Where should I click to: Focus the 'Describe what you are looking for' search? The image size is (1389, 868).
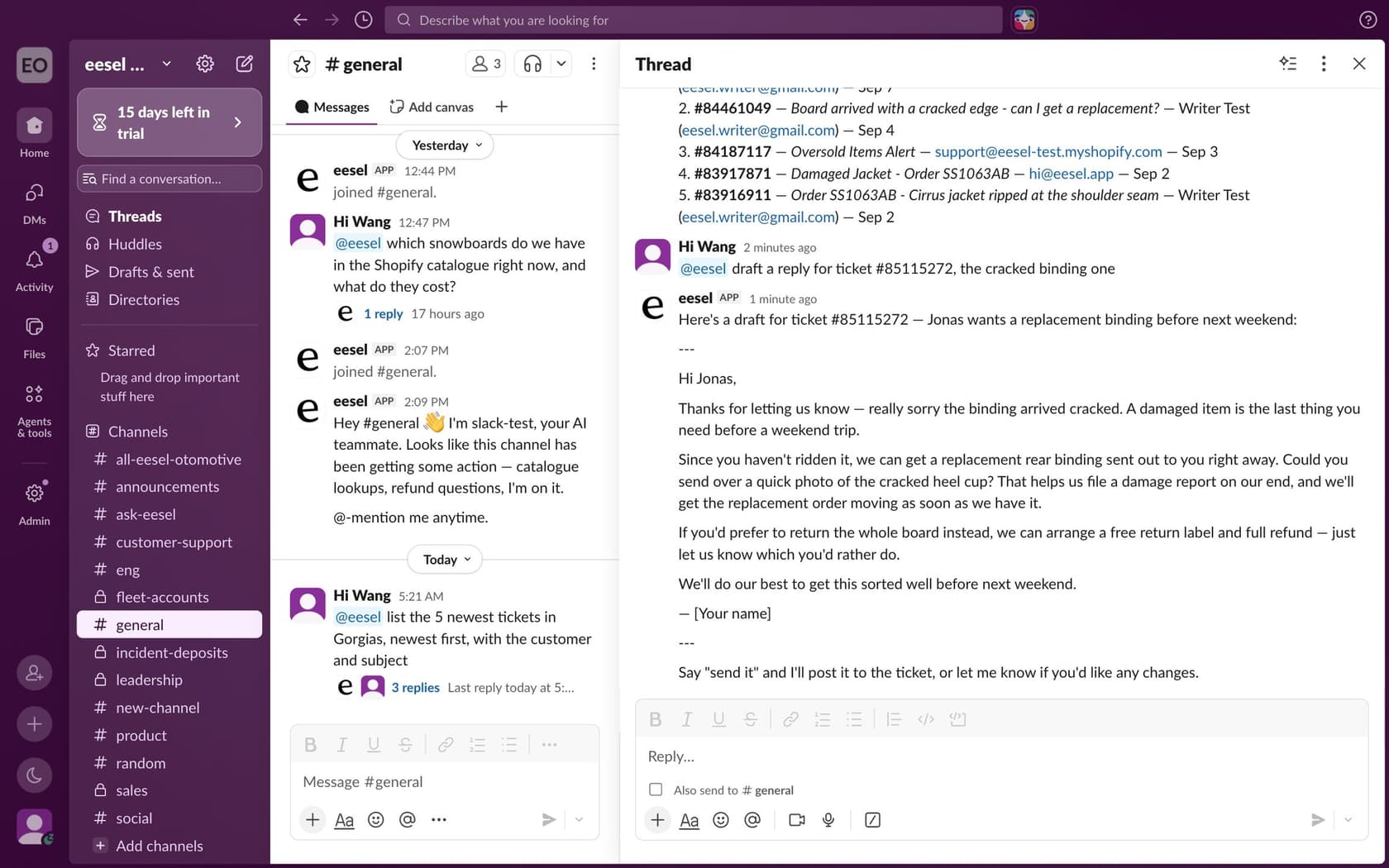click(x=693, y=20)
